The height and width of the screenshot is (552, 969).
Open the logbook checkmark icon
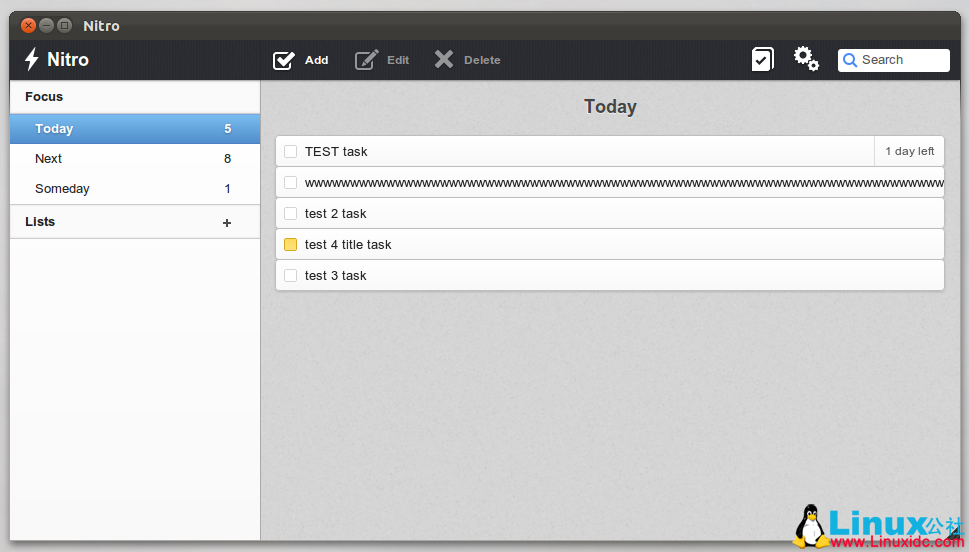coord(762,60)
